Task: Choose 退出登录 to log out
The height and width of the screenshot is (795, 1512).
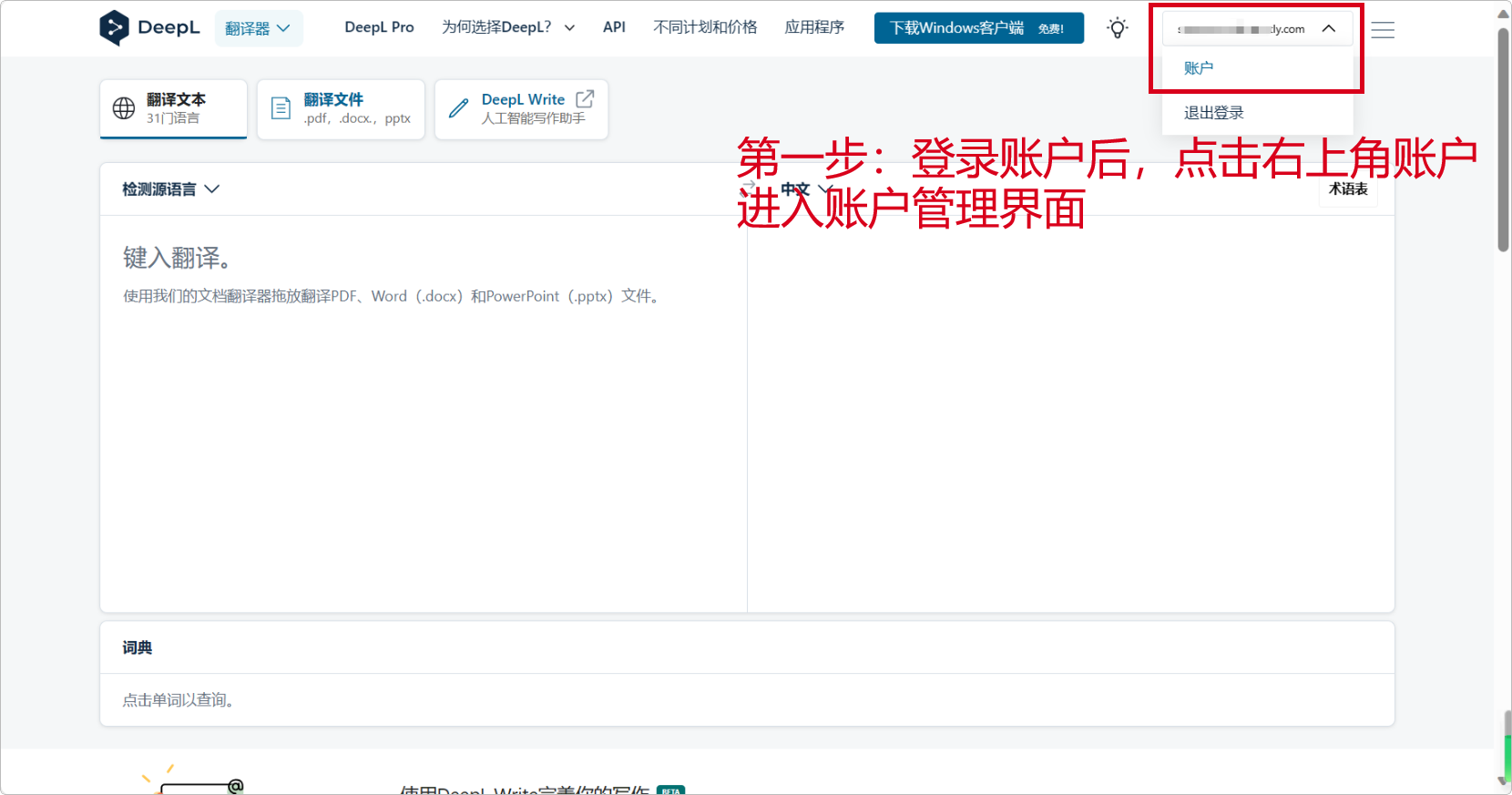Action: (x=1213, y=113)
